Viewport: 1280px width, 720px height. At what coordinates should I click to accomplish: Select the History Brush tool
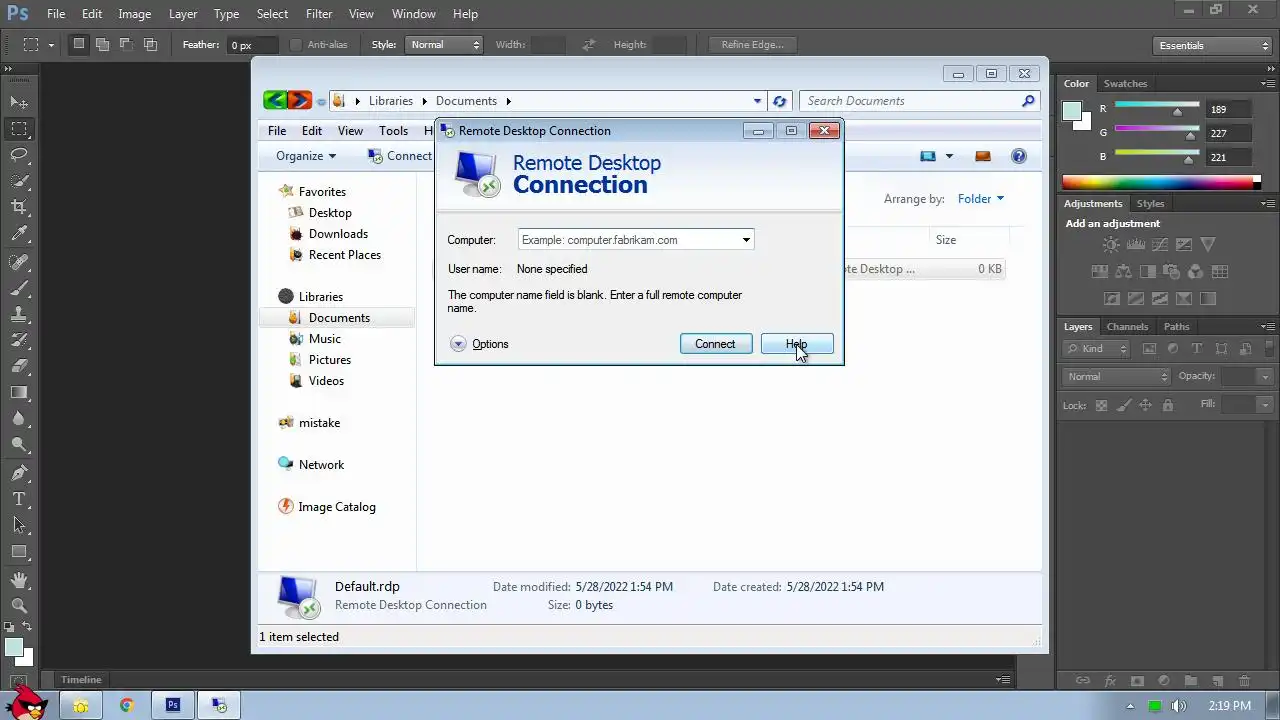click(19, 340)
